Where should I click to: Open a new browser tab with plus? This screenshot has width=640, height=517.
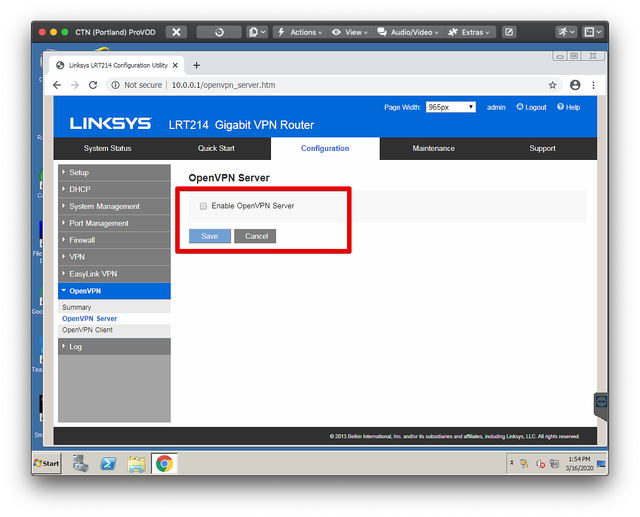(x=196, y=65)
